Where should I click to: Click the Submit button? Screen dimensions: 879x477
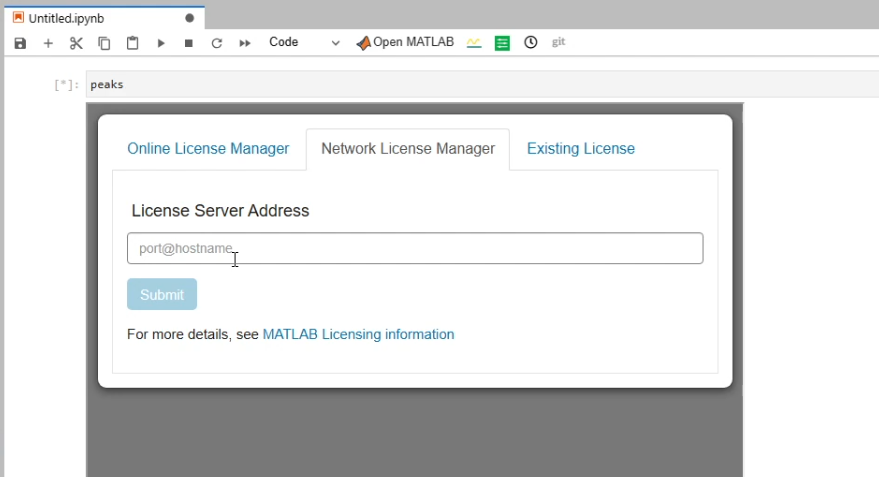click(162, 294)
